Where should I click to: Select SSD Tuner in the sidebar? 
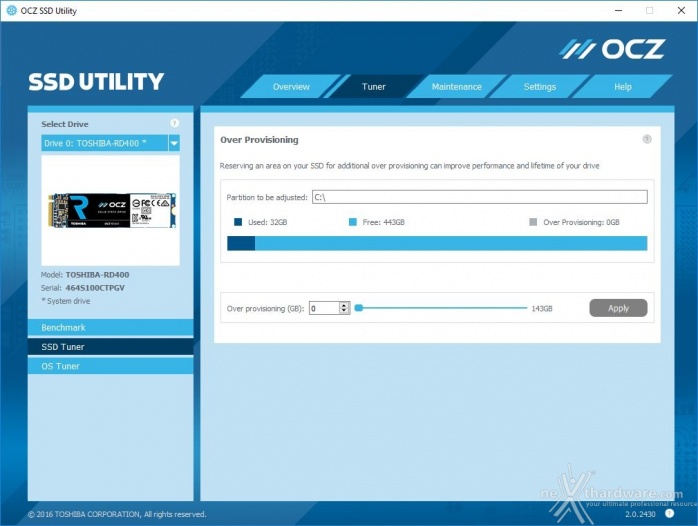[x=110, y=347]
